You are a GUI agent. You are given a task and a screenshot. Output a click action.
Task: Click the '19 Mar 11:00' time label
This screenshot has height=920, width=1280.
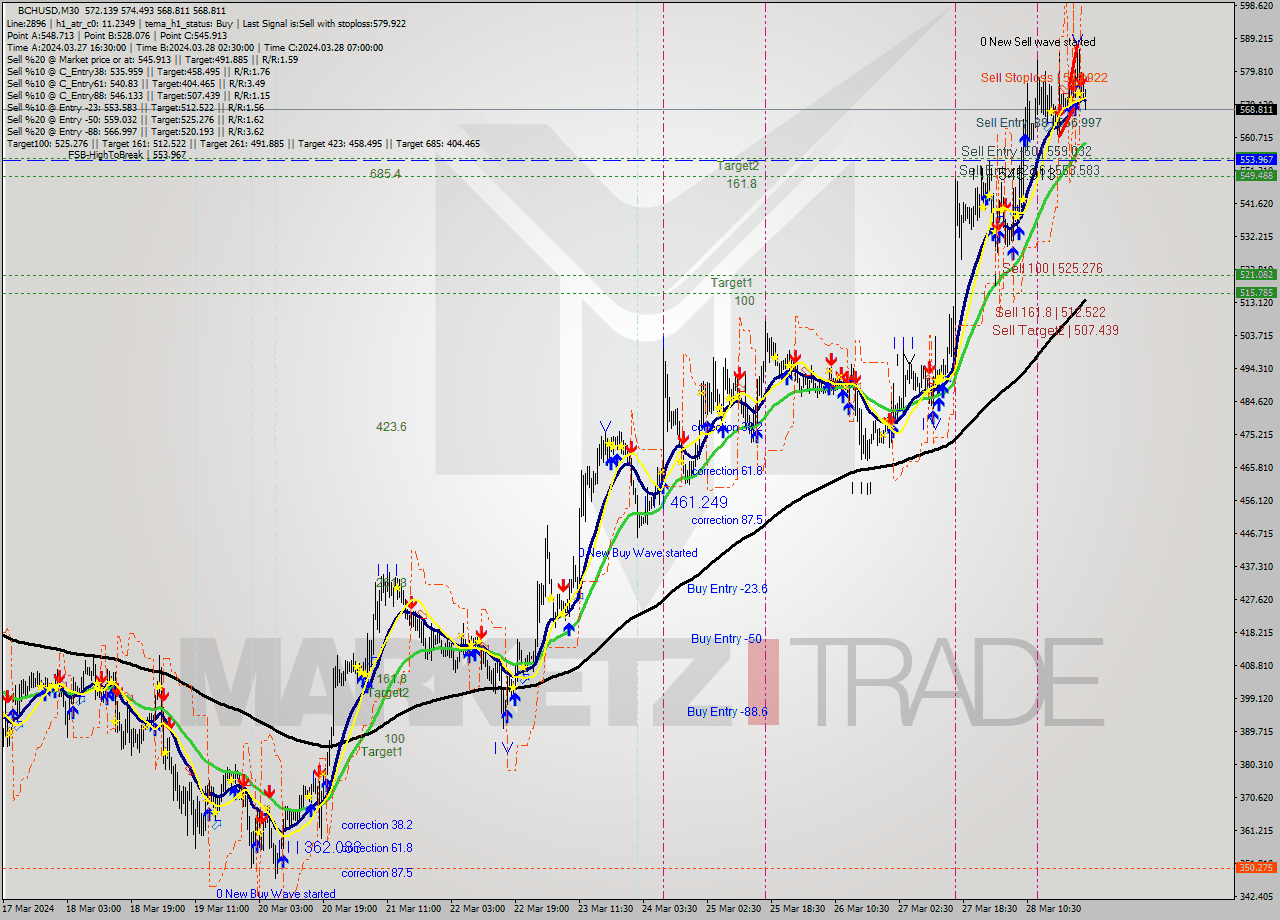click(x=220, y=909)
